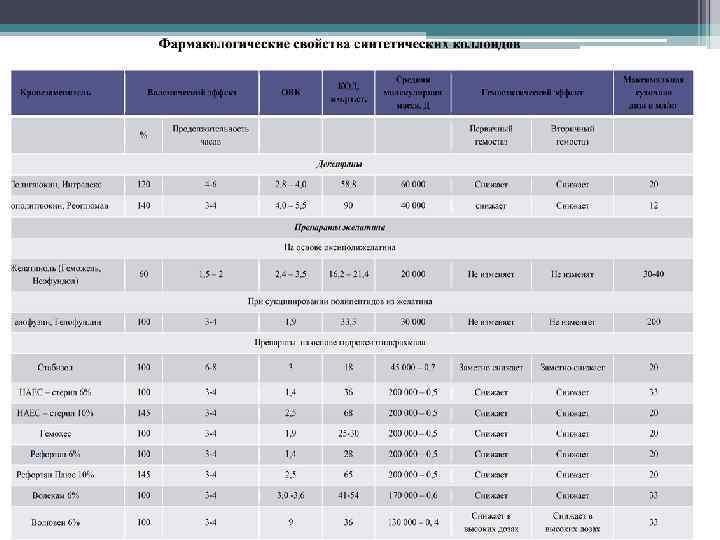Click the "130 000 – 0,4" molecular mass cell
The height and width of the screenshot is (540, 720).
coord(413,523)
